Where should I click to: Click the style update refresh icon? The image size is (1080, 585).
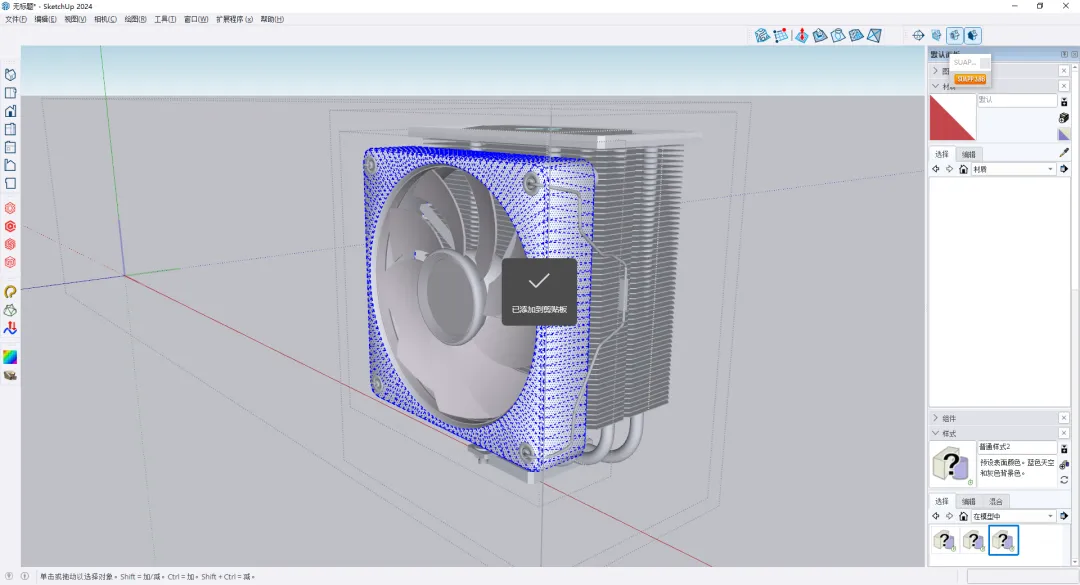click(x=1064, y=480)
